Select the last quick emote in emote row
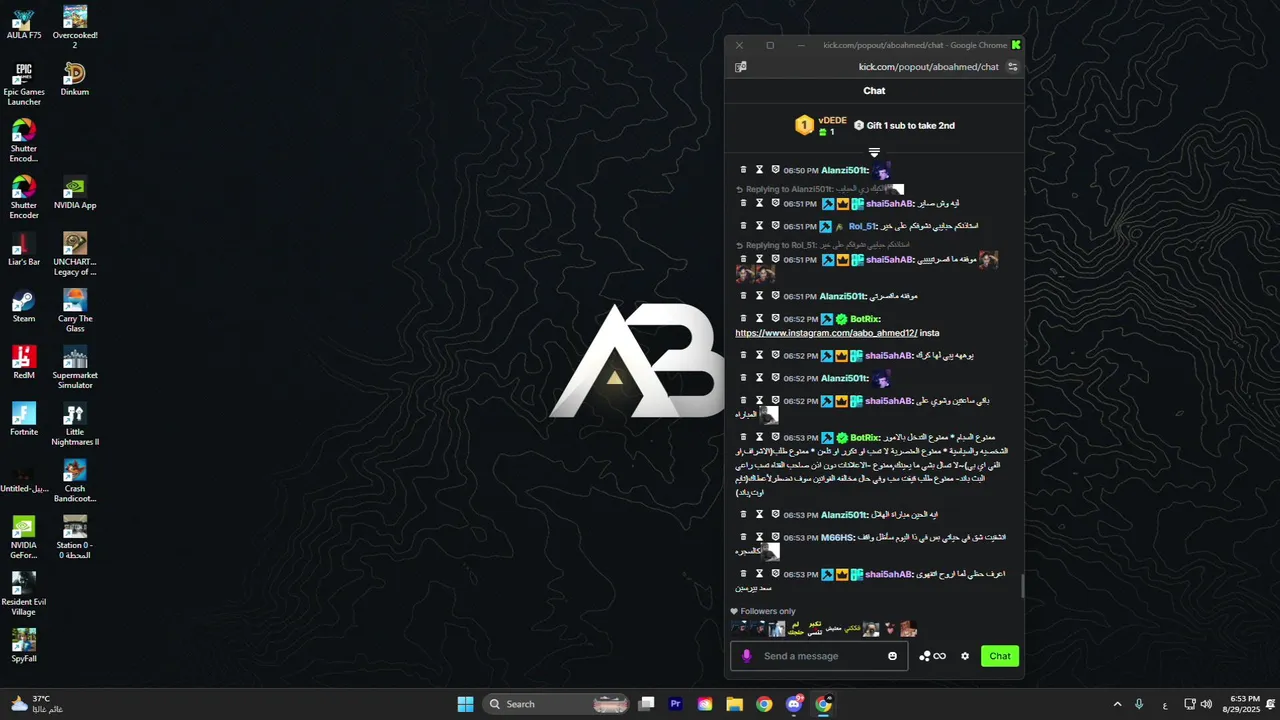 pyautogui.click(x=908, y=629)
